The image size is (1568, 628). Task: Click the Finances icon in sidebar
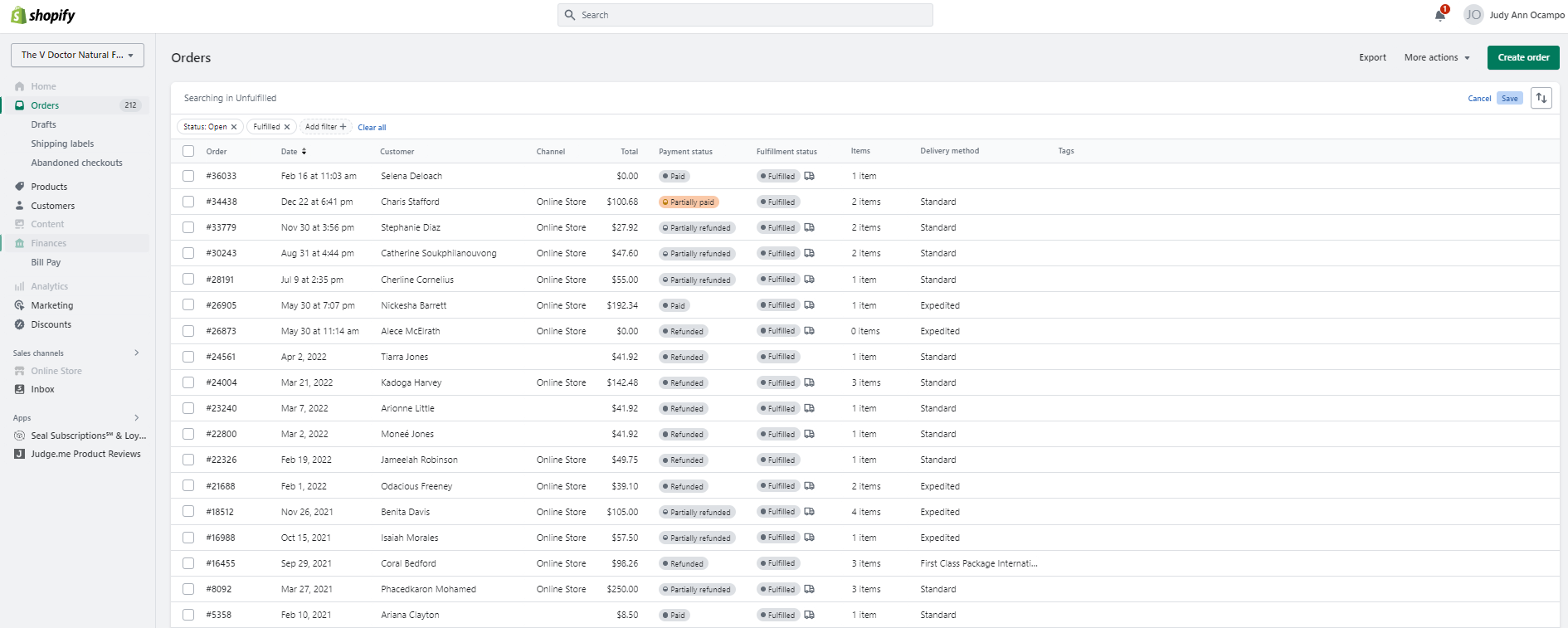point(19,243)
